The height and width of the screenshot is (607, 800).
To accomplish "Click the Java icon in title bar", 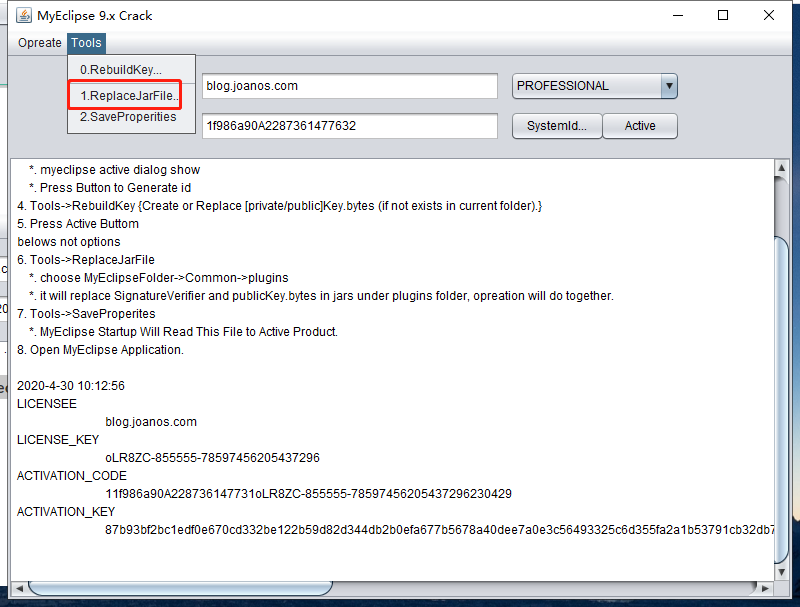I will tap(20, 16).
